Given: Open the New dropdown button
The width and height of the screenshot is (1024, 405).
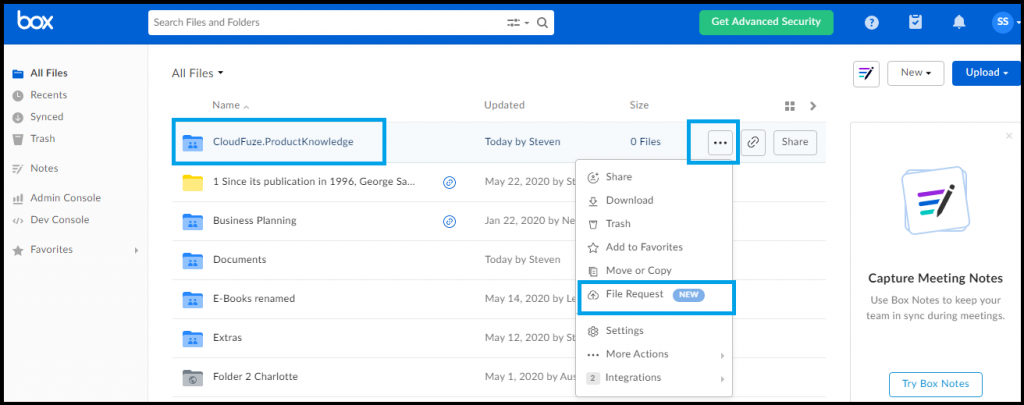Looking at the screenshot, I should [x=916, y=73].
